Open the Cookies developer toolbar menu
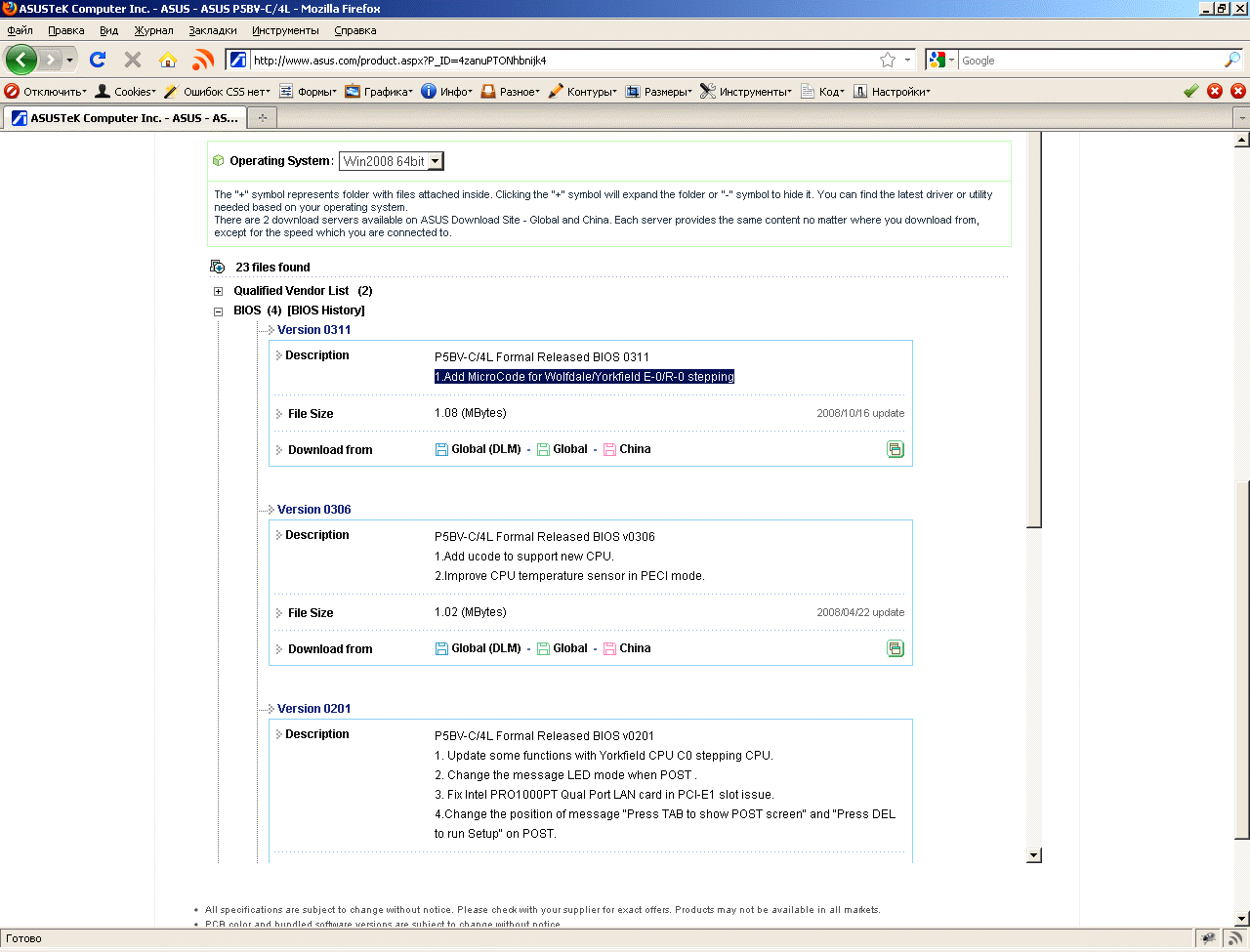 126,91
